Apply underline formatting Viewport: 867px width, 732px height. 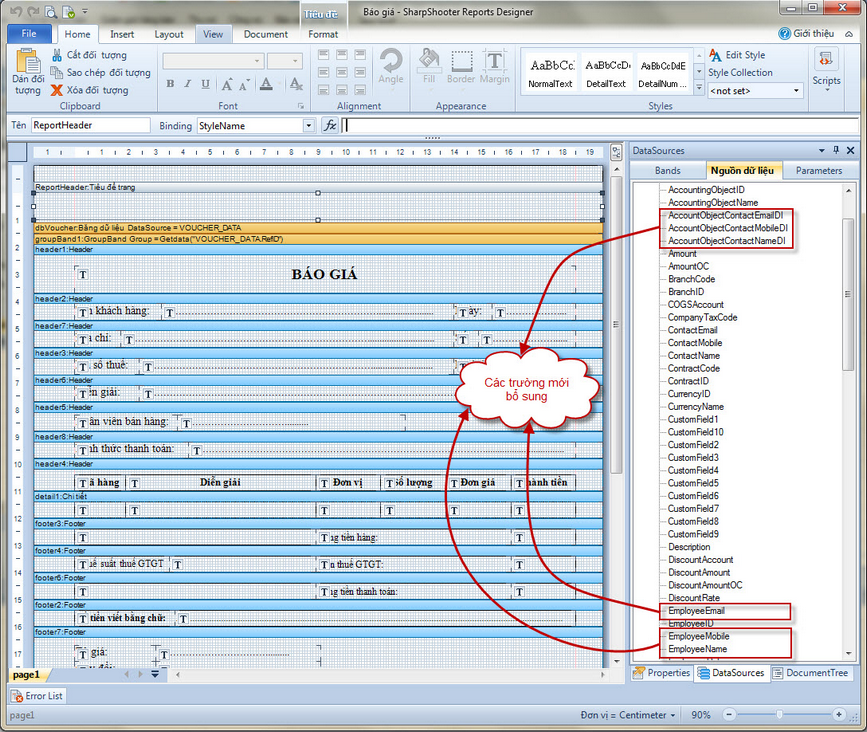click(205, 84)
